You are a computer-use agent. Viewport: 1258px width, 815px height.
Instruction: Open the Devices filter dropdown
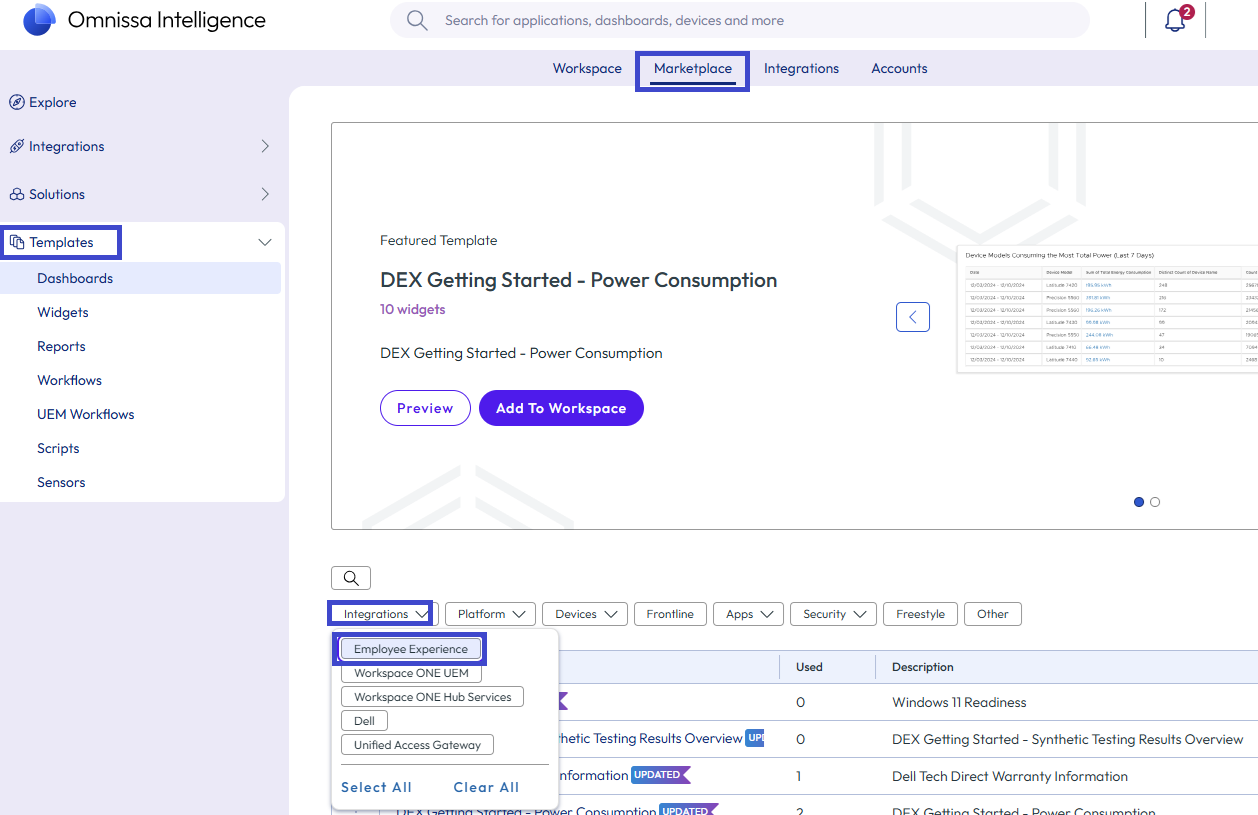[x=585, y=614]
